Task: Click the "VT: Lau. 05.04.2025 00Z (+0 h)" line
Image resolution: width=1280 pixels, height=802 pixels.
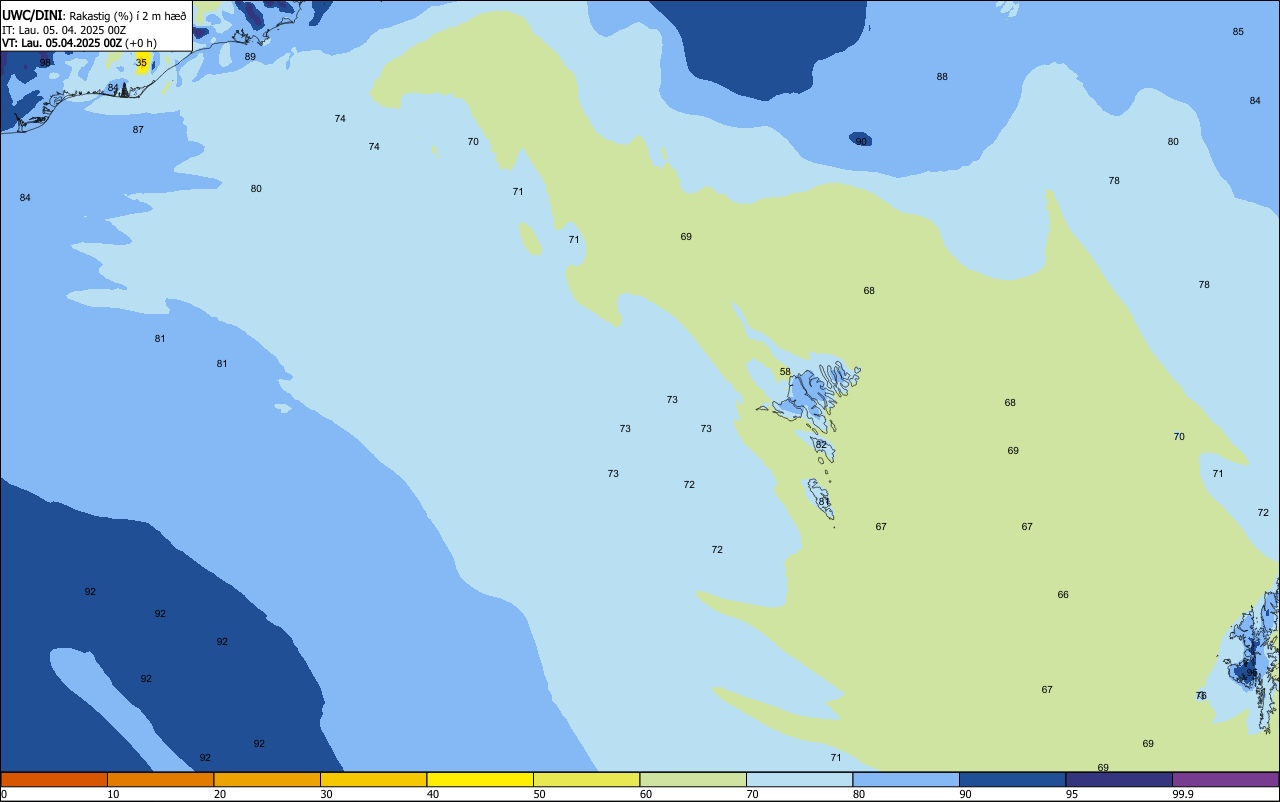Action: pyautogui.click(x=80, y=43)
